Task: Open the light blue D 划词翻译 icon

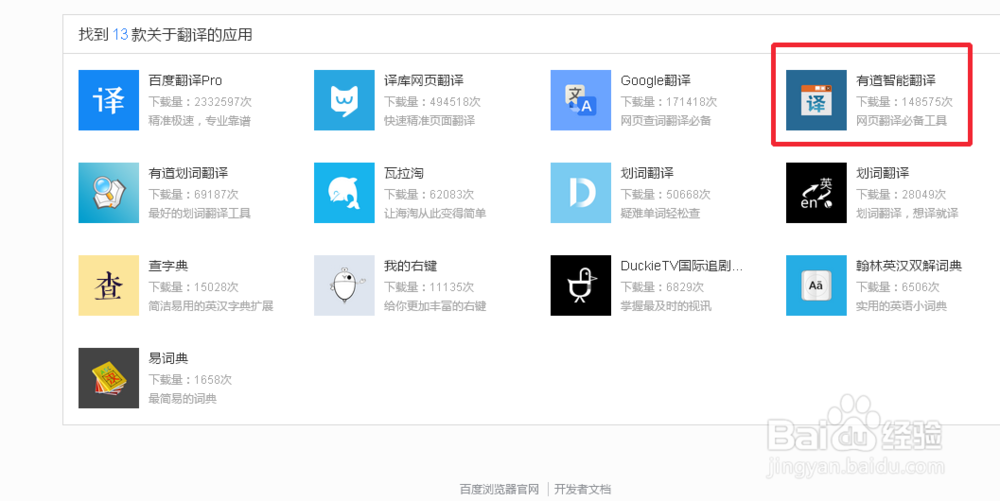Action: coord(580,192)
